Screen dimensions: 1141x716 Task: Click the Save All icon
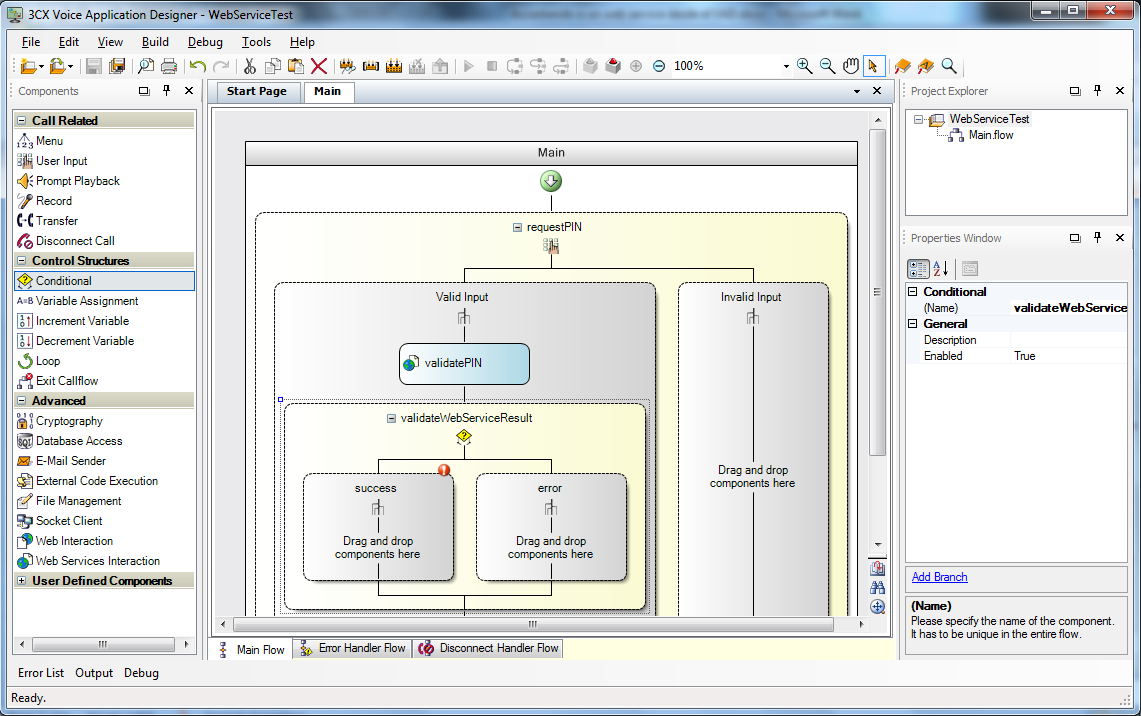[x=116, y=66]
